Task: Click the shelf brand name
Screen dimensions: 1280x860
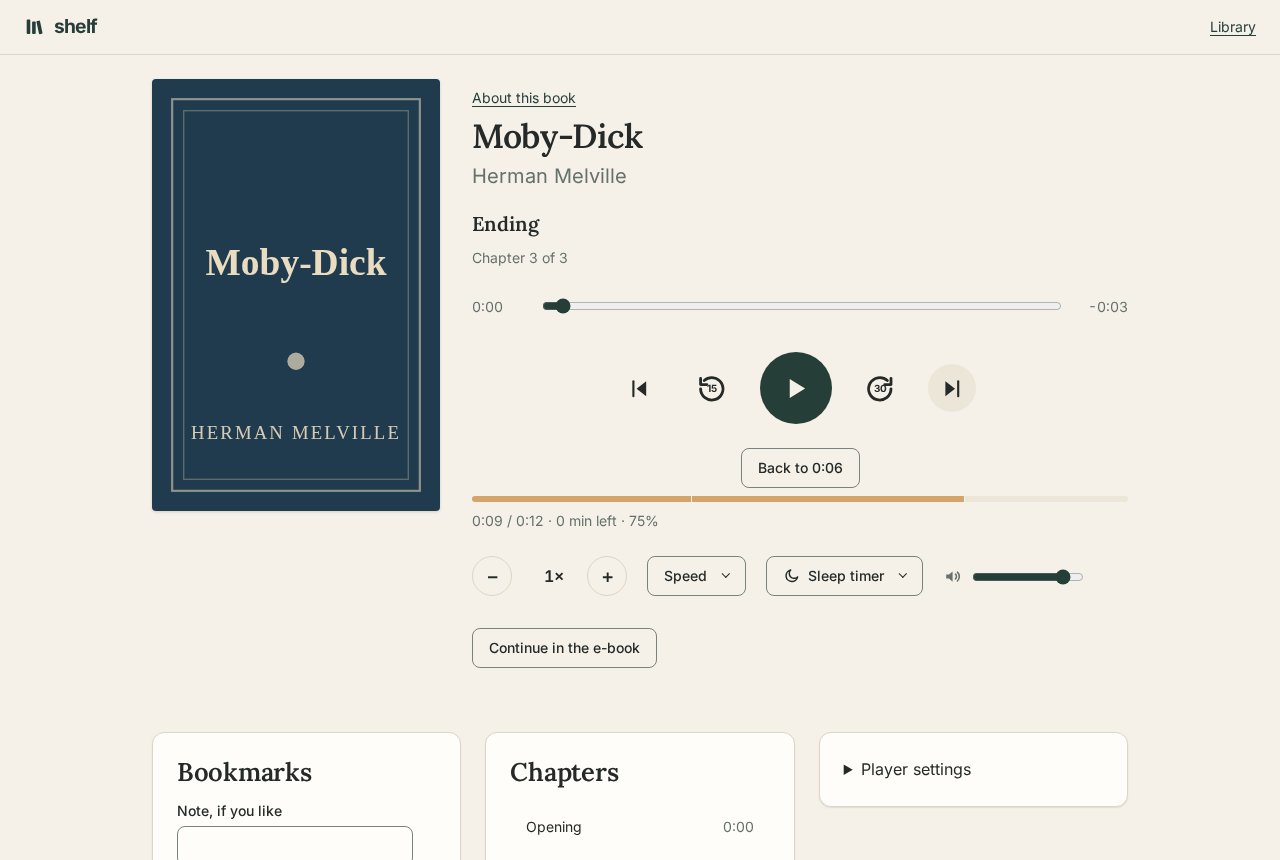Action: (76, 27)
